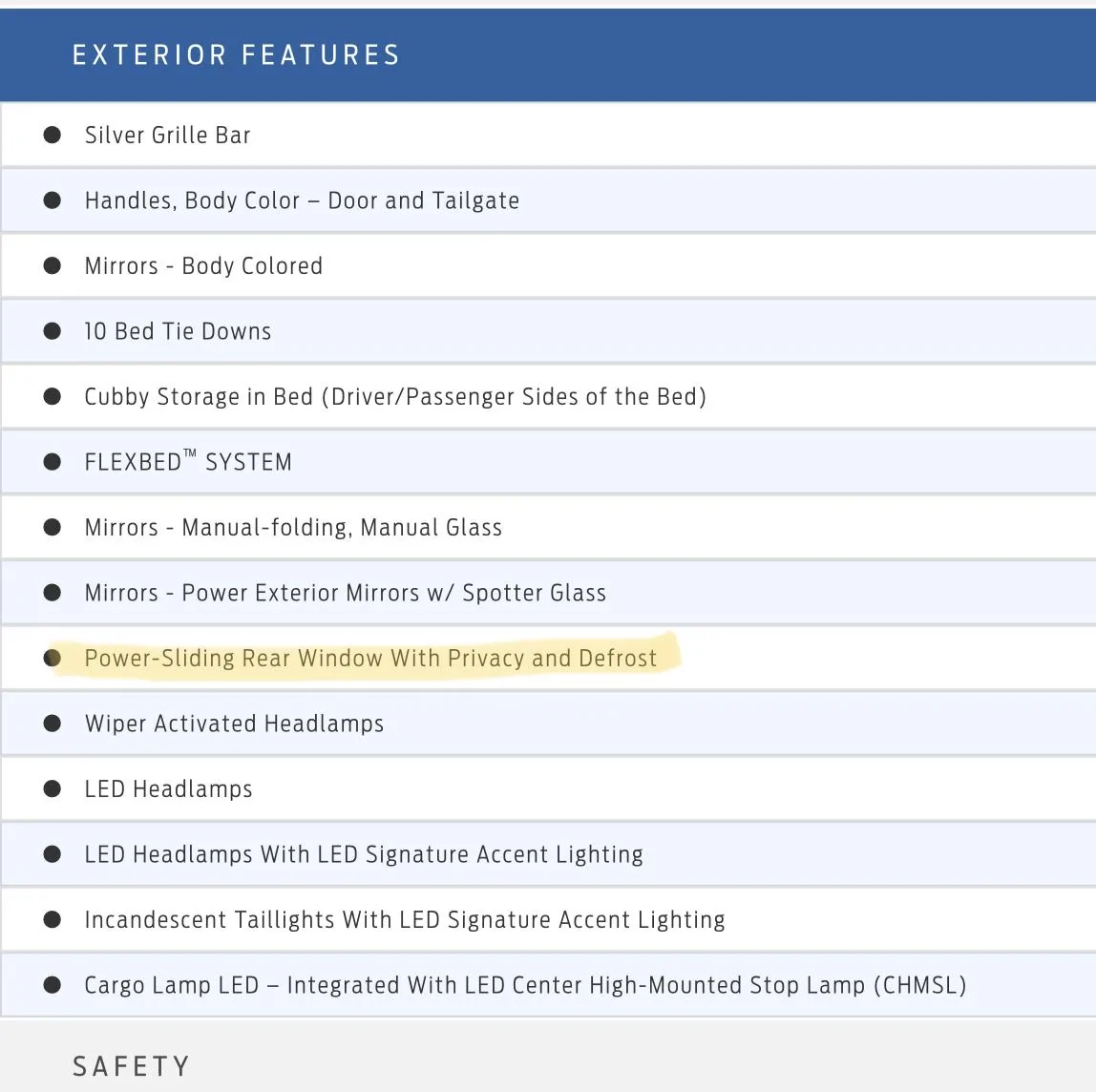Click the highlighted Power-Sliding Rear Window text
Image resolution: width=1096 pixels, height=1092 pixels.
point(370,658)
